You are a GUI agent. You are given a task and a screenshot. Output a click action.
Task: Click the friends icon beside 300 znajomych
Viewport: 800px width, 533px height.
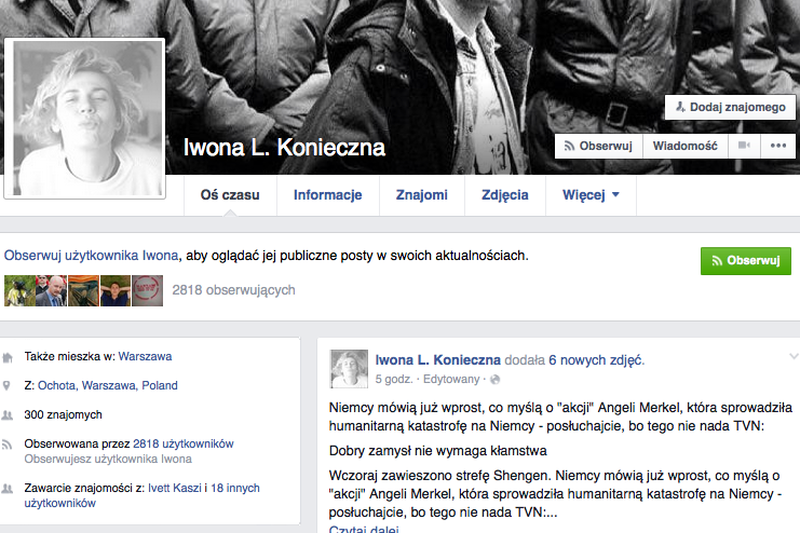7,415
